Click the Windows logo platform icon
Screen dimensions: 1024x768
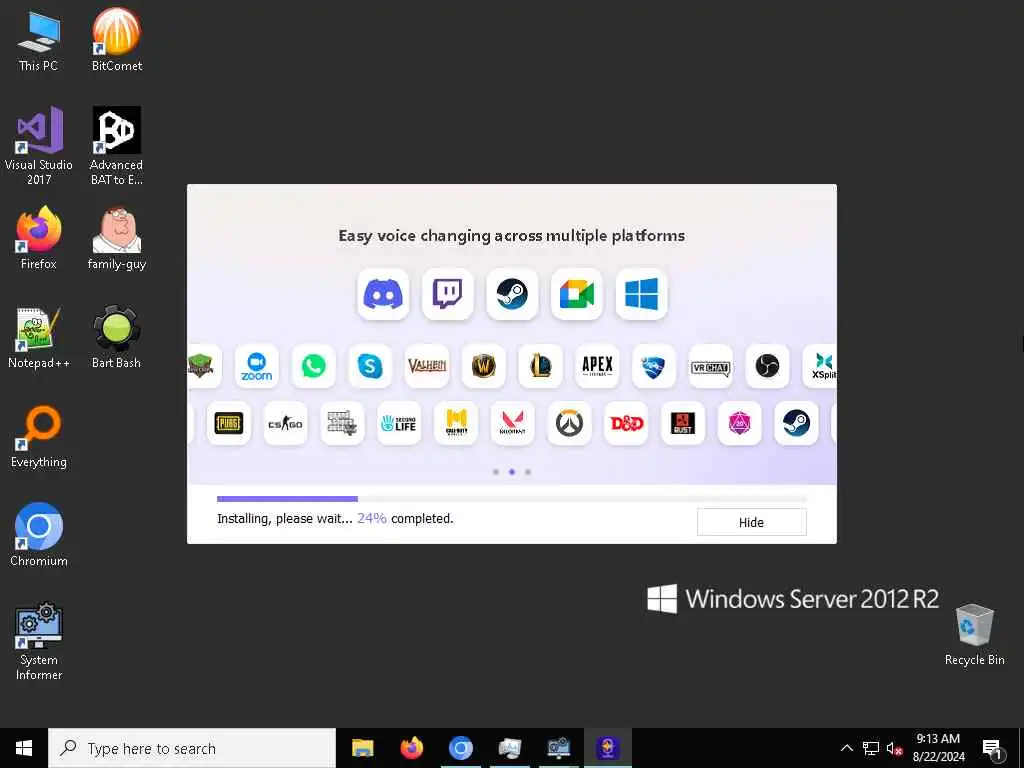[x=641, y=294]
